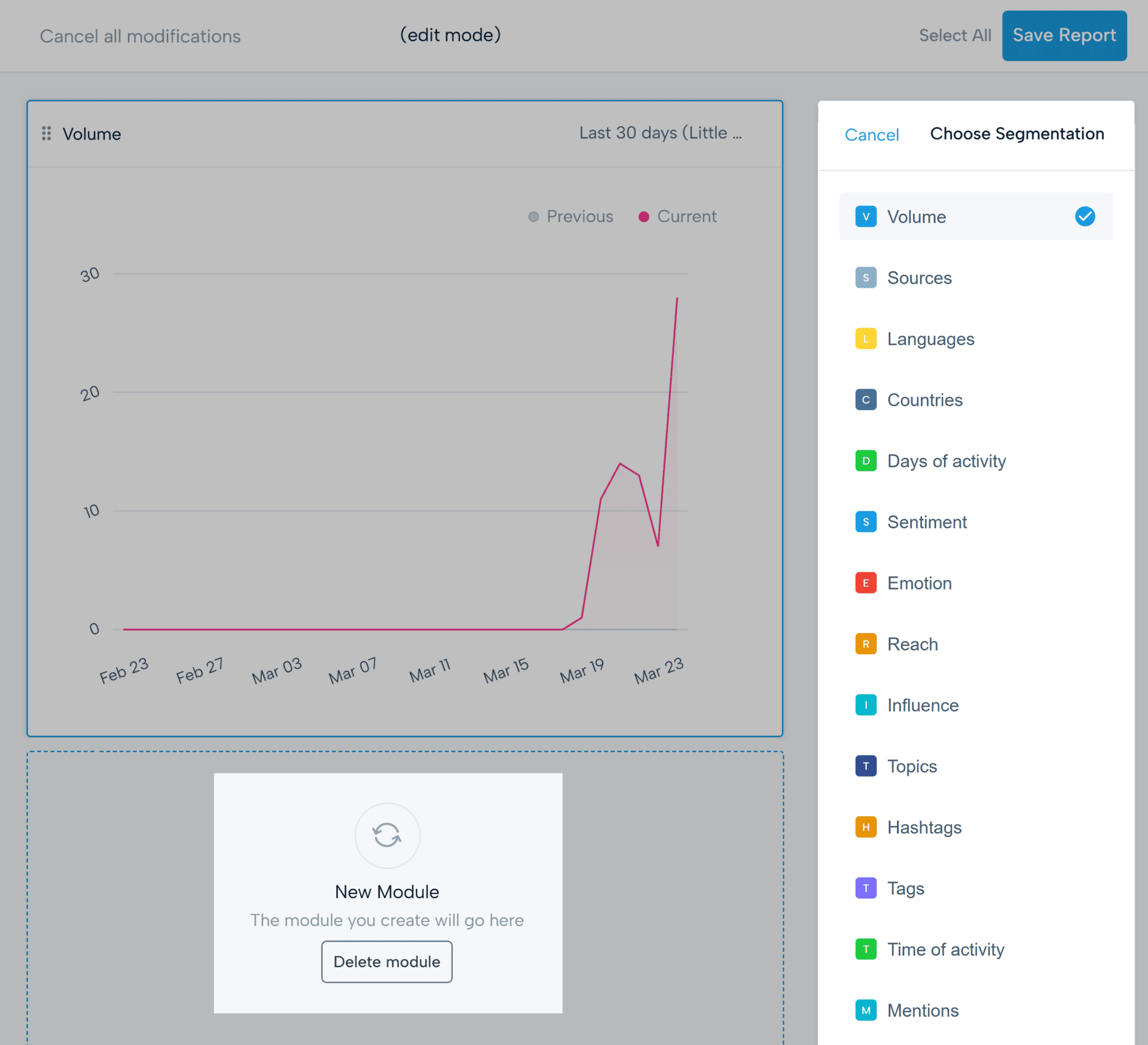Click the yellow L Languages icon

coord(865,339)
